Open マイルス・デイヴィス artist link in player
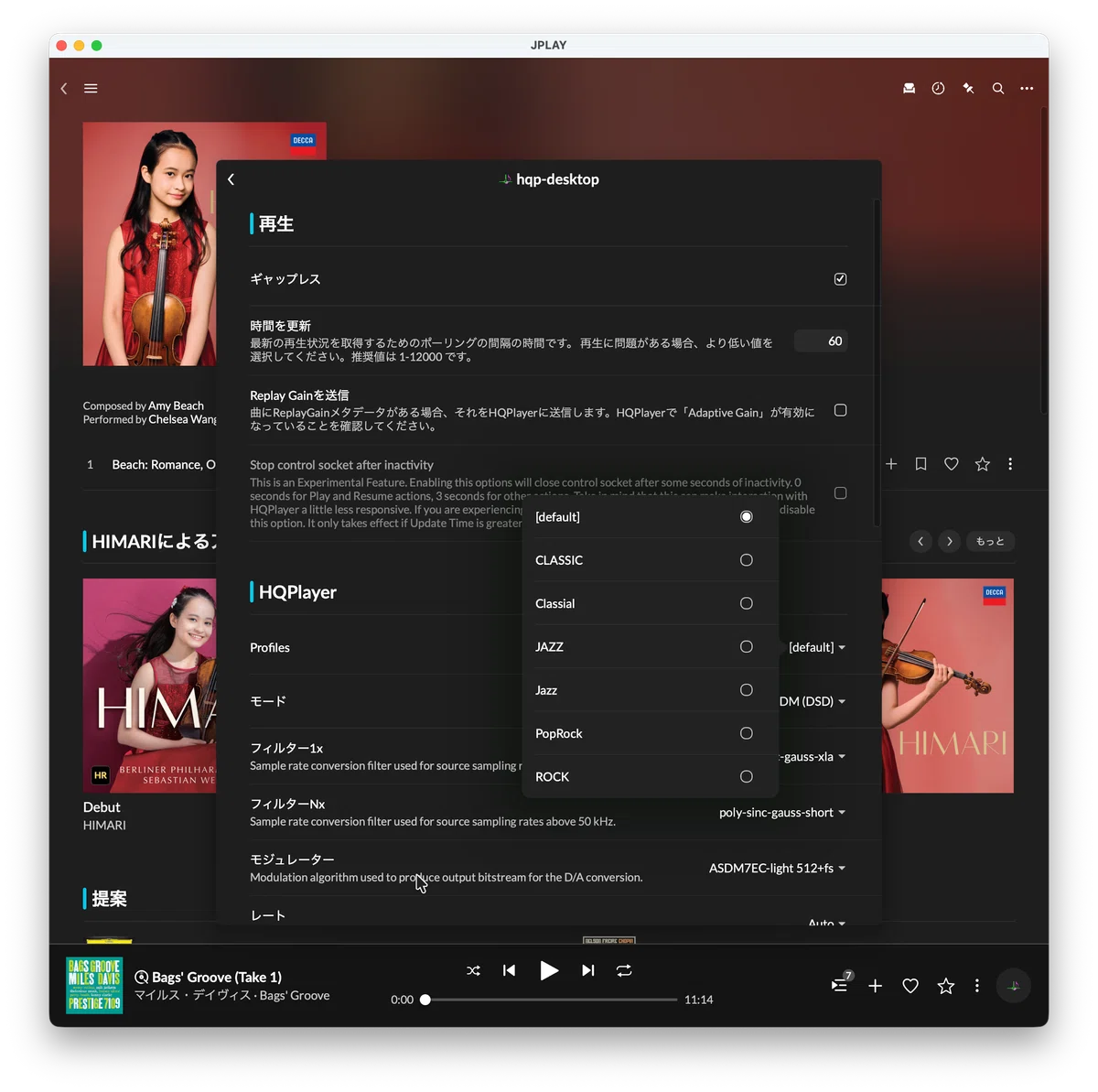This screenshot has width=1098, height=1092. click(193, 995)
